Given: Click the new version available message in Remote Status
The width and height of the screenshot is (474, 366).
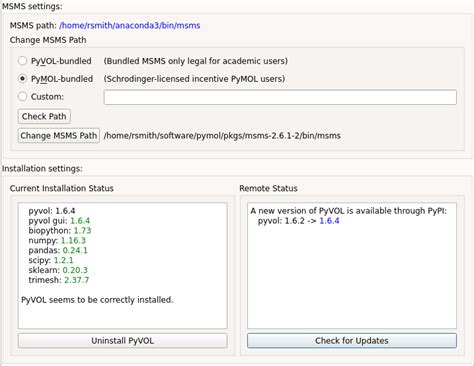Looking at the screenshot, I should [x=349, y=211].
